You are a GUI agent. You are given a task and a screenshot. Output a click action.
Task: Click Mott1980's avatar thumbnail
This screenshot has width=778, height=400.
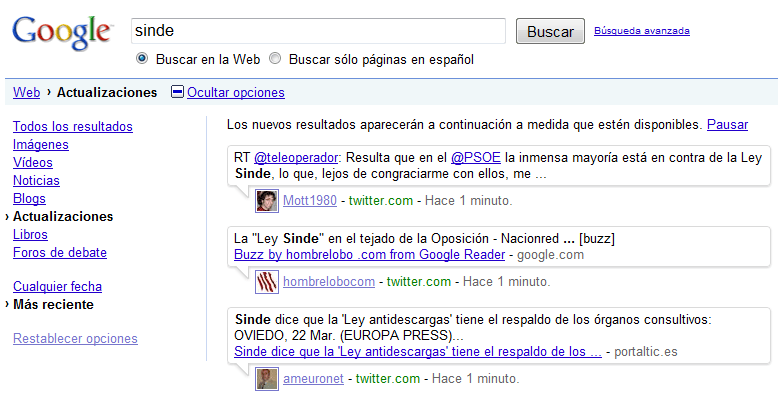(267, 201)
